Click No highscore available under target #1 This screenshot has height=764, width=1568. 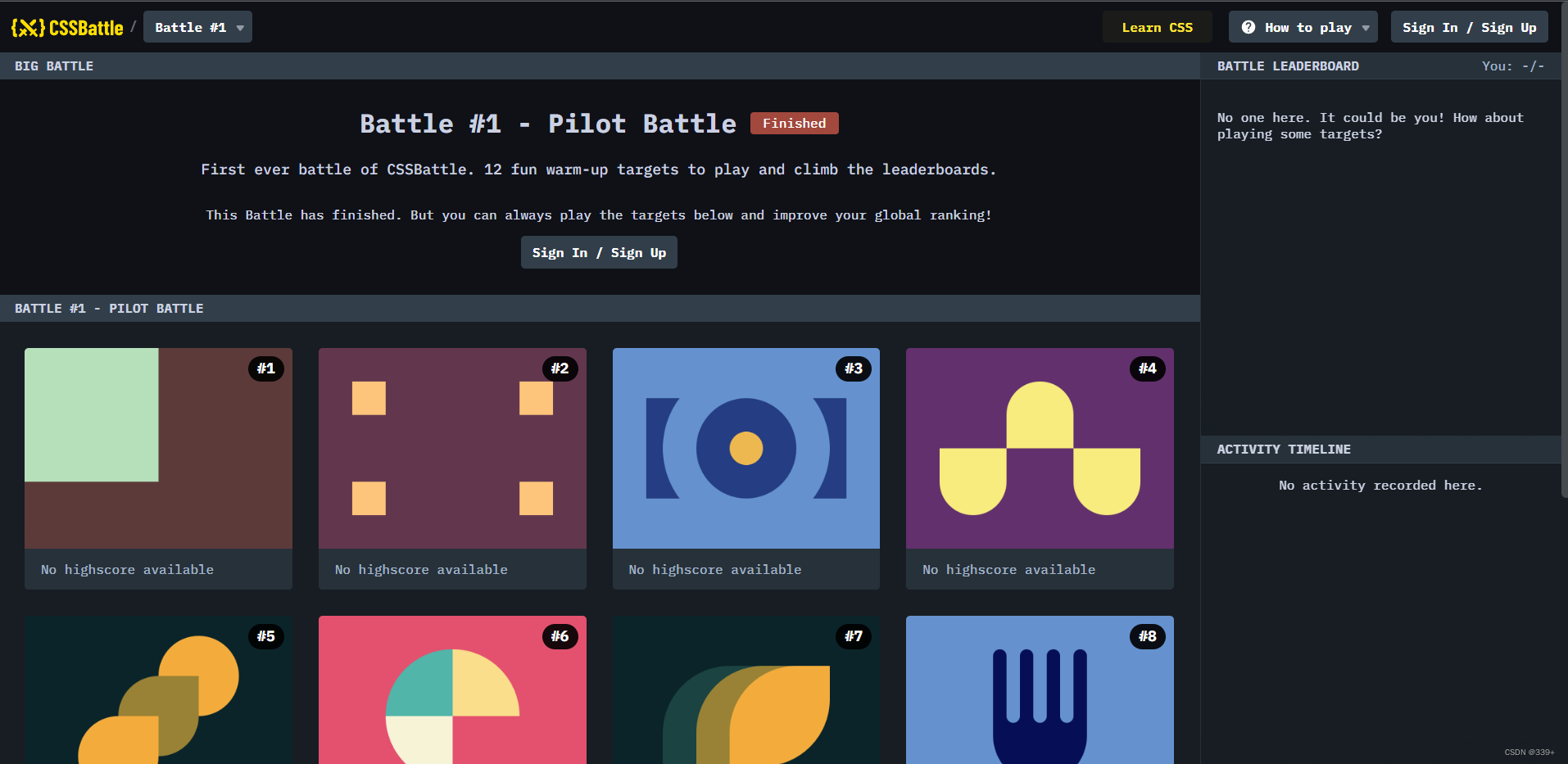127,569
